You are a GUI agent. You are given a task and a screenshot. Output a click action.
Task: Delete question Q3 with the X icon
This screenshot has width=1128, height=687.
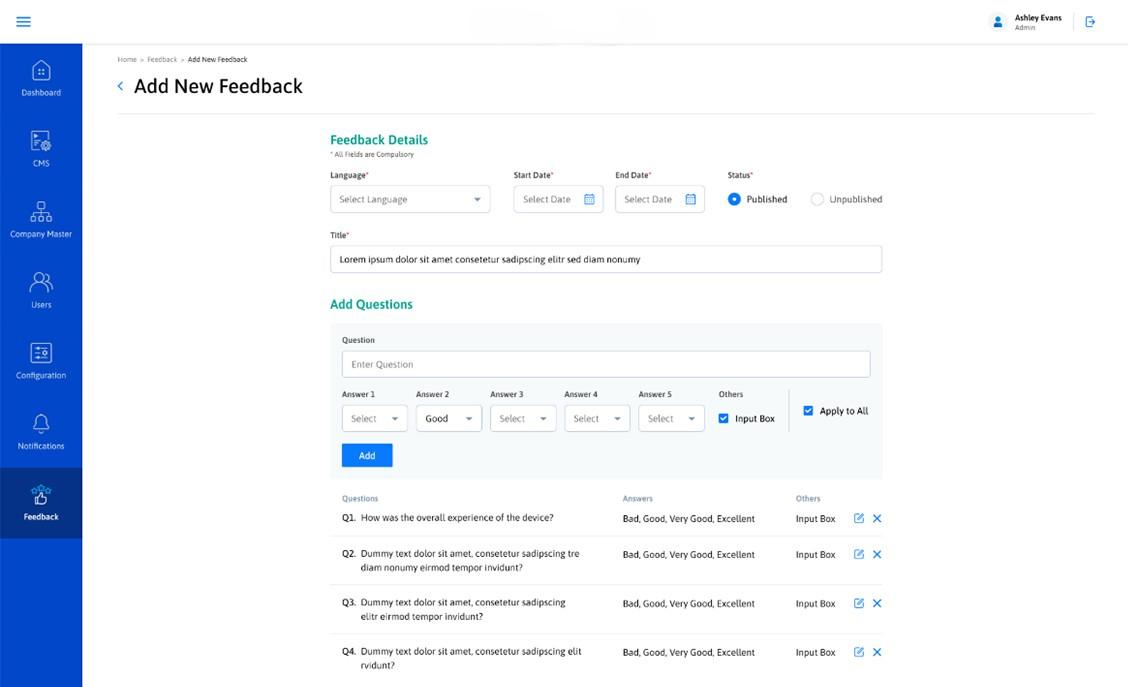(877, 603)
